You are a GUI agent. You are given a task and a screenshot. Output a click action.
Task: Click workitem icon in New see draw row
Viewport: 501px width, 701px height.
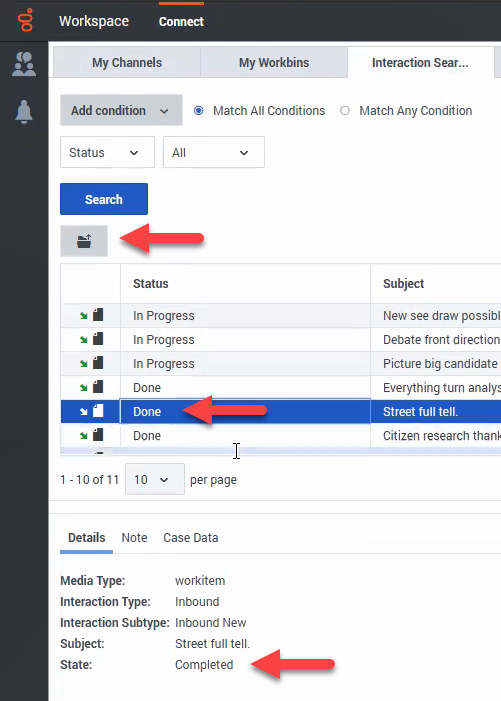click(98, 315)
